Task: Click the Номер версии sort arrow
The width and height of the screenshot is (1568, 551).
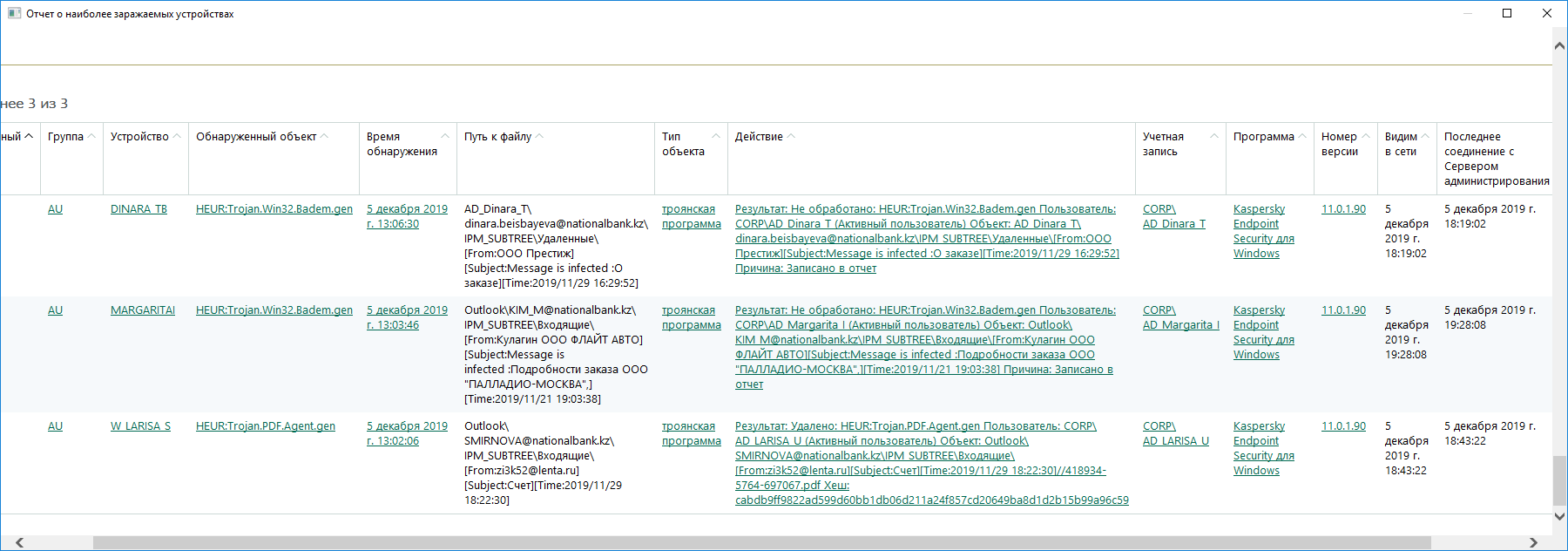Action: click(1366, 136)
